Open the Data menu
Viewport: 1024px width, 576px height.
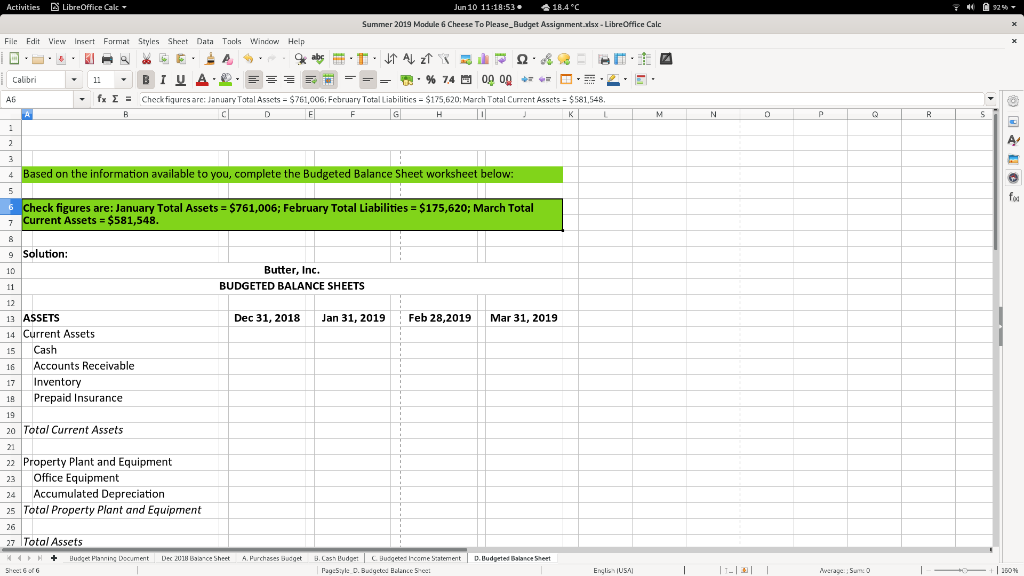(x=204, y=42)
